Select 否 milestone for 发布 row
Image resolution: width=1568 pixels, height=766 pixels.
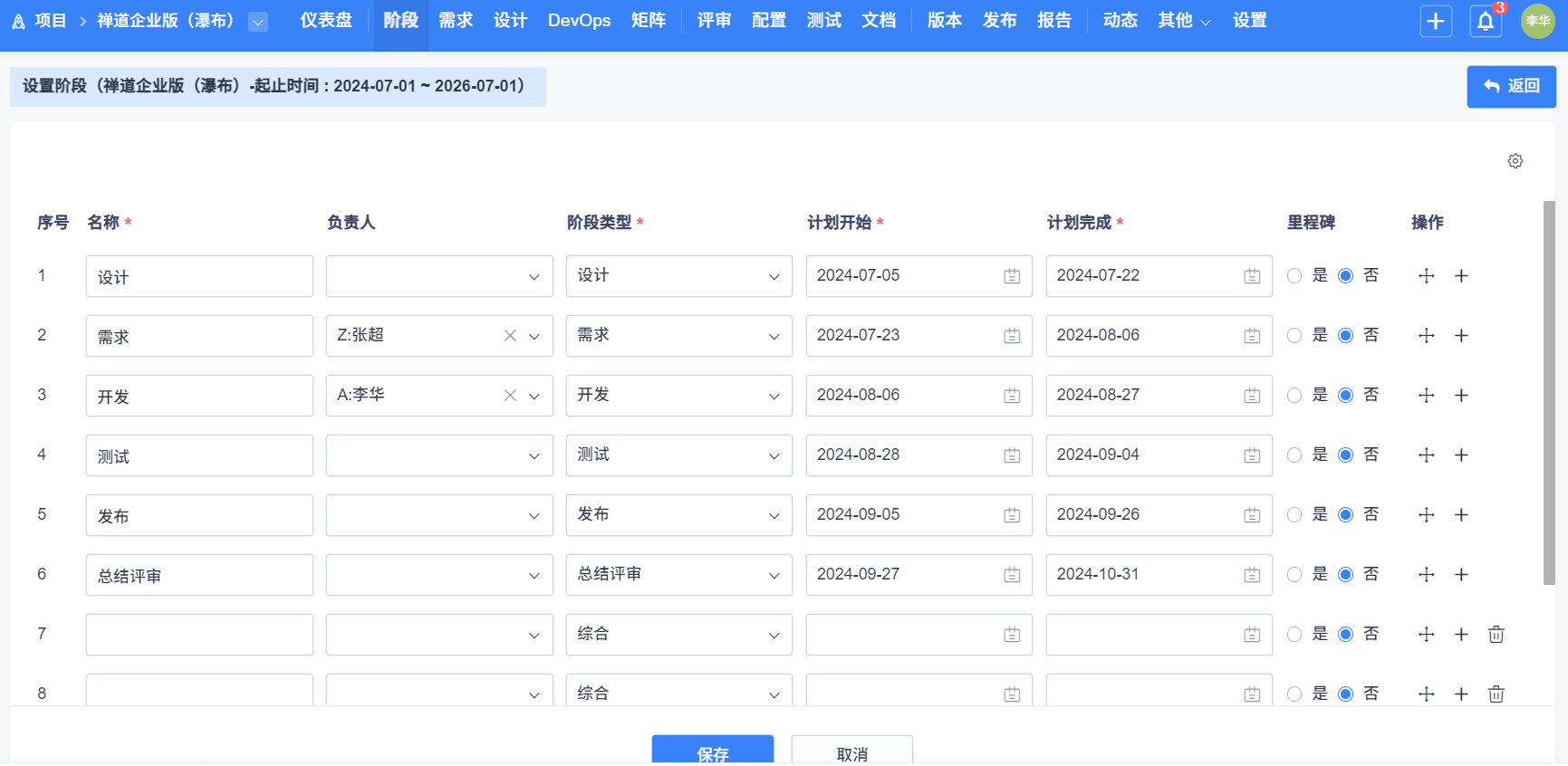[x=1346, y=515]
